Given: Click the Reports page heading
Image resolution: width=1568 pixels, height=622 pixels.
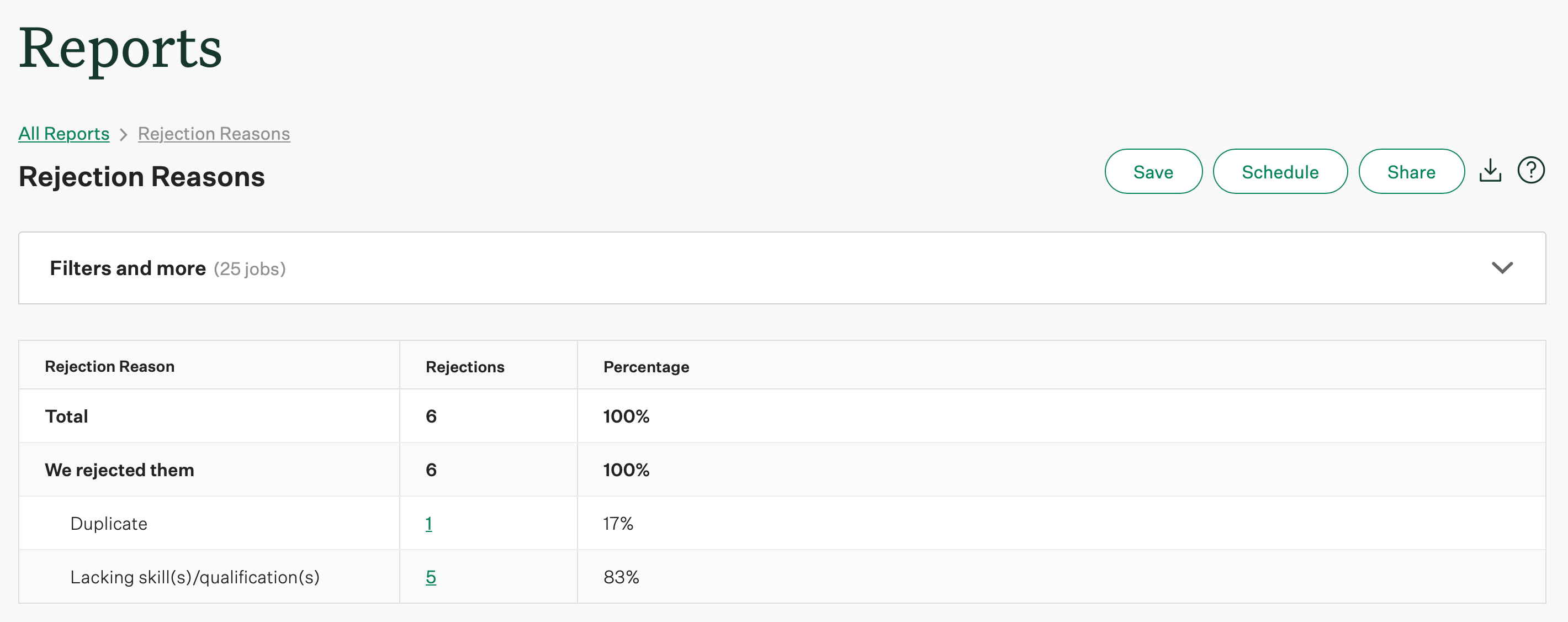Looking at the screenshot, I should click(120, 50).
